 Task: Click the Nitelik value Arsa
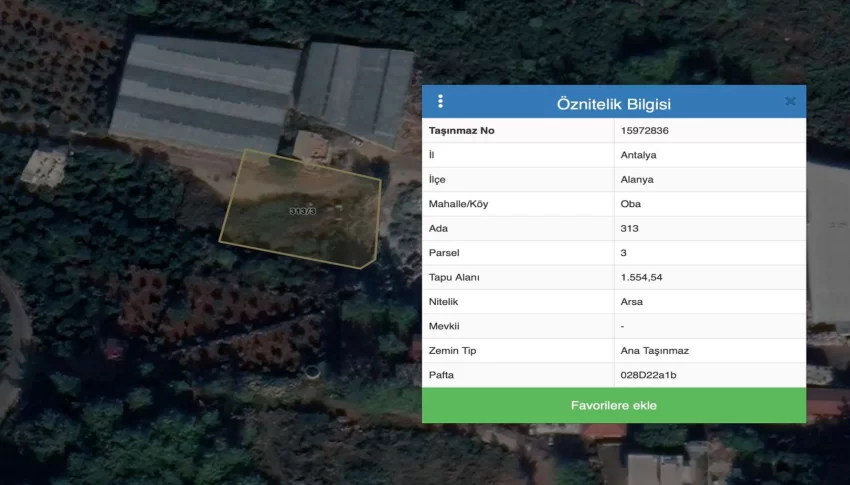click(632, 302)
